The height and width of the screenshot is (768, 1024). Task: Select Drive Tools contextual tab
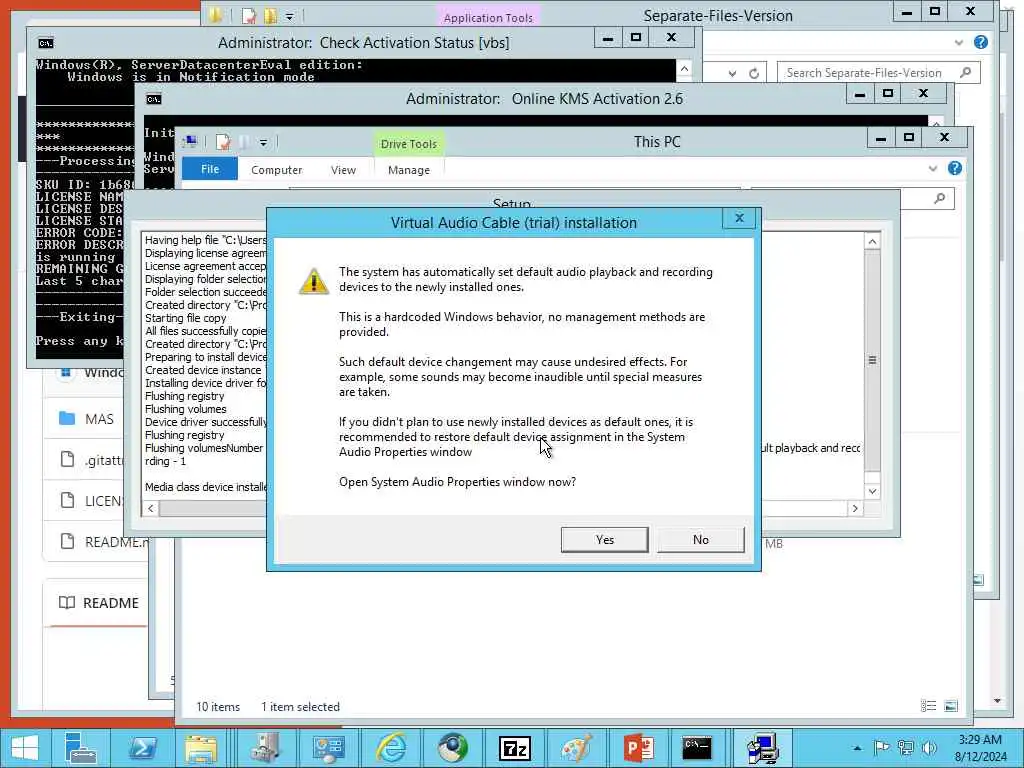409,144
